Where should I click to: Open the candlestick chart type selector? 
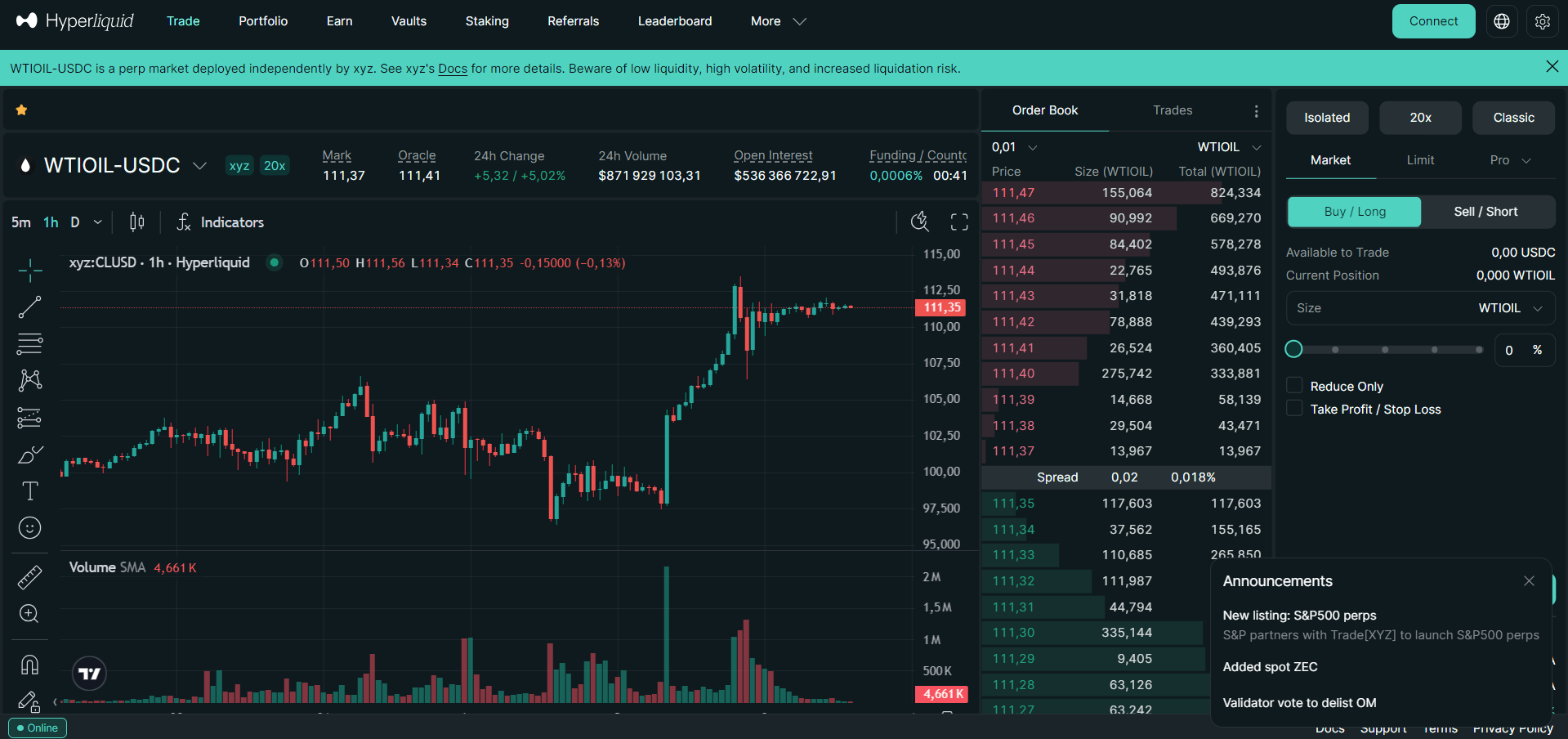[137, 222]
